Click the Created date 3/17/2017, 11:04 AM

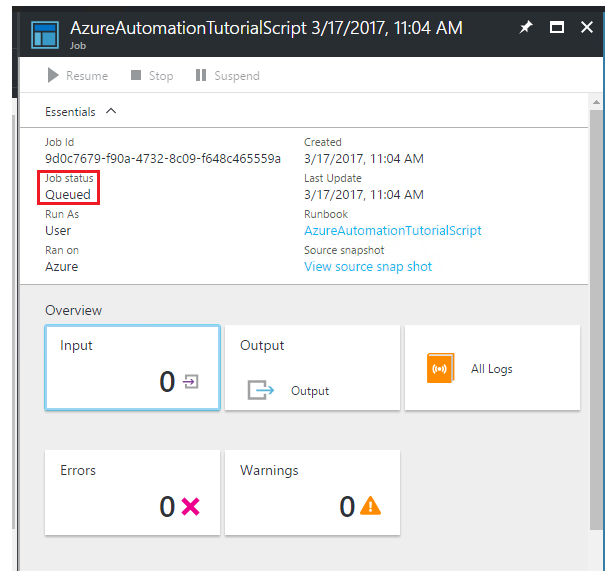point(364,159)
